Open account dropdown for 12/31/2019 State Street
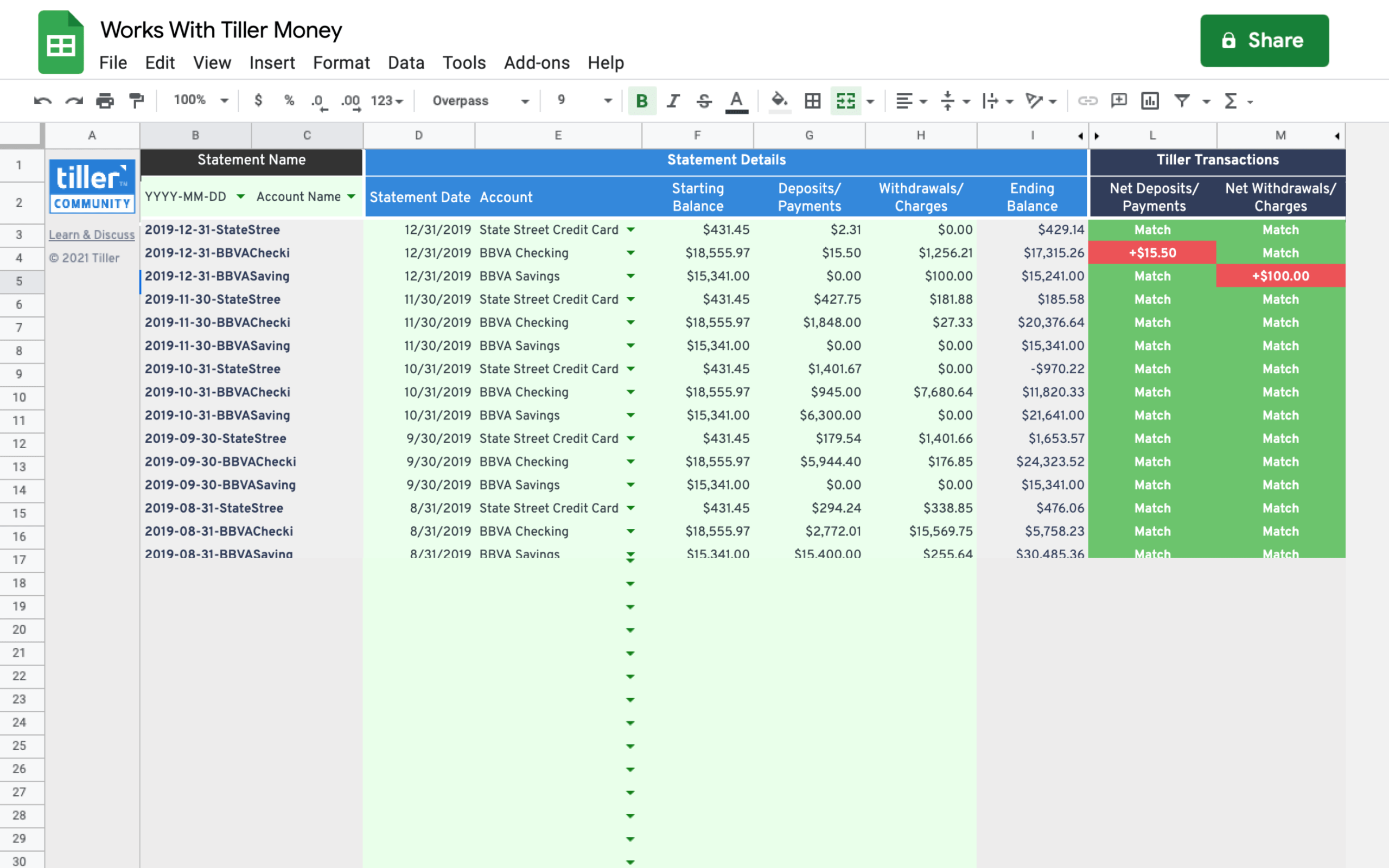Image resolution: width=1389 pixels, height=868 pixels. [631, 229]
